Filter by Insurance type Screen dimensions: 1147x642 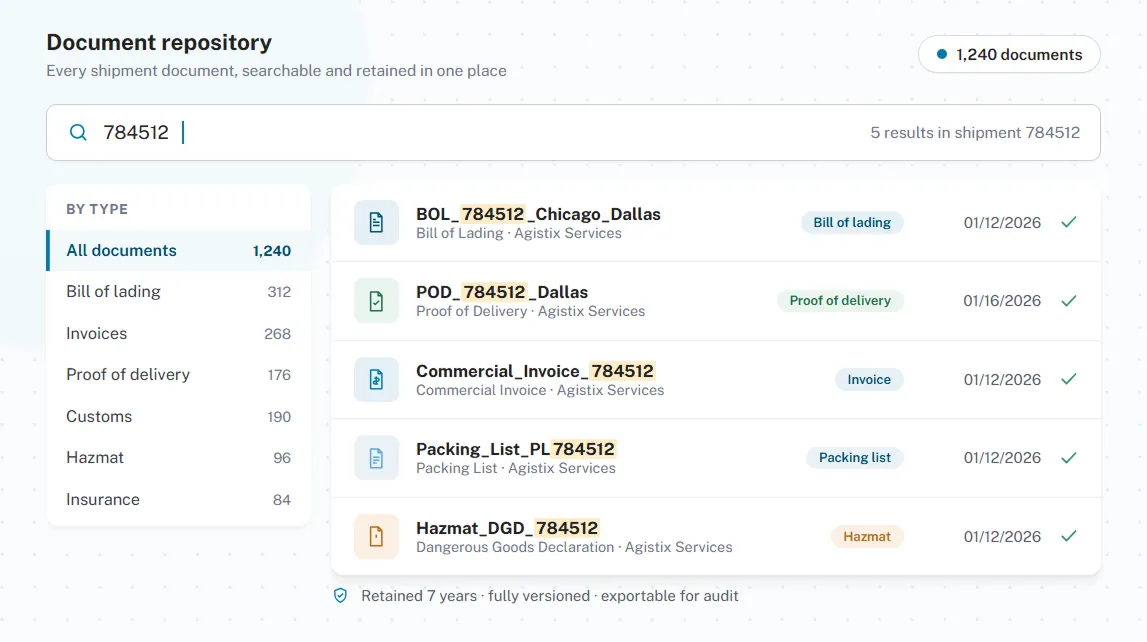coord(178,499)
